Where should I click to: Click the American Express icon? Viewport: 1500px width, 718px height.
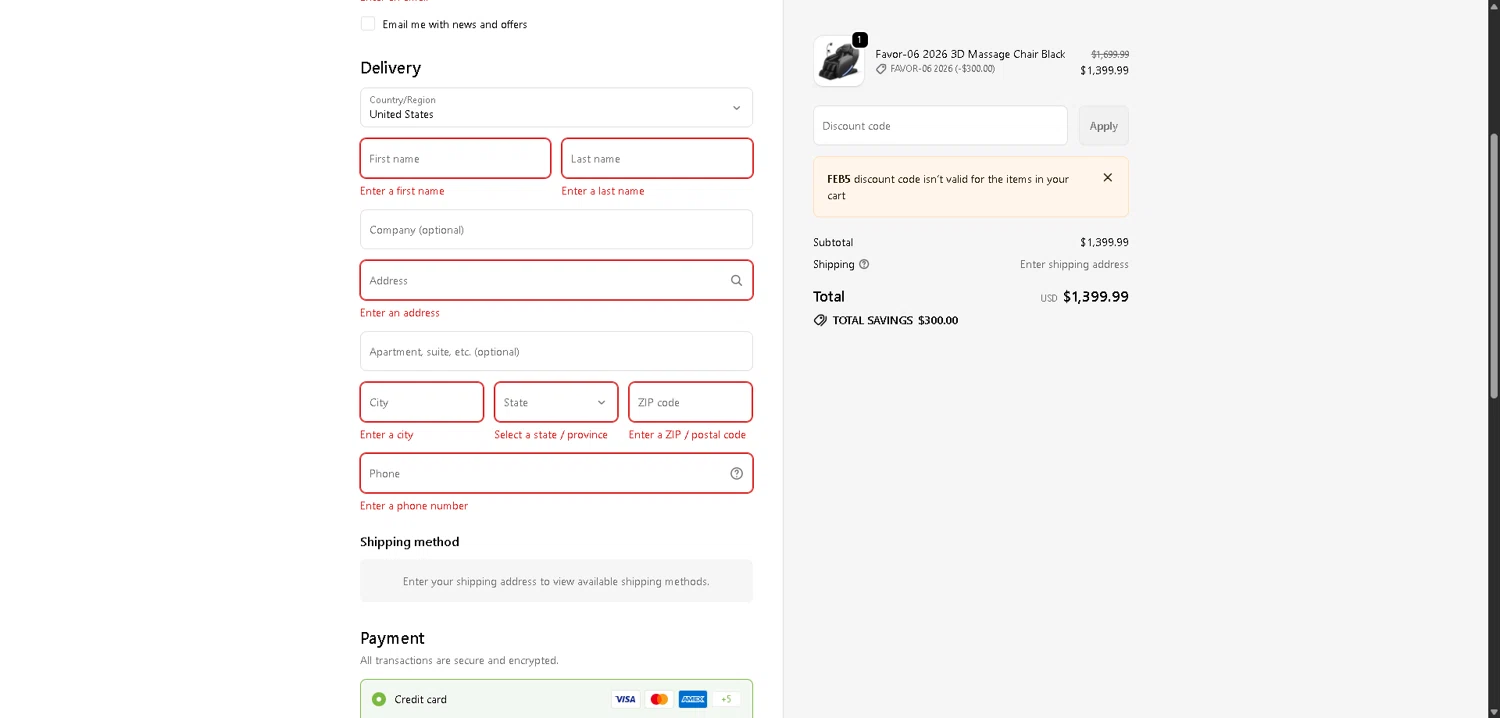[x=693, y=699]
